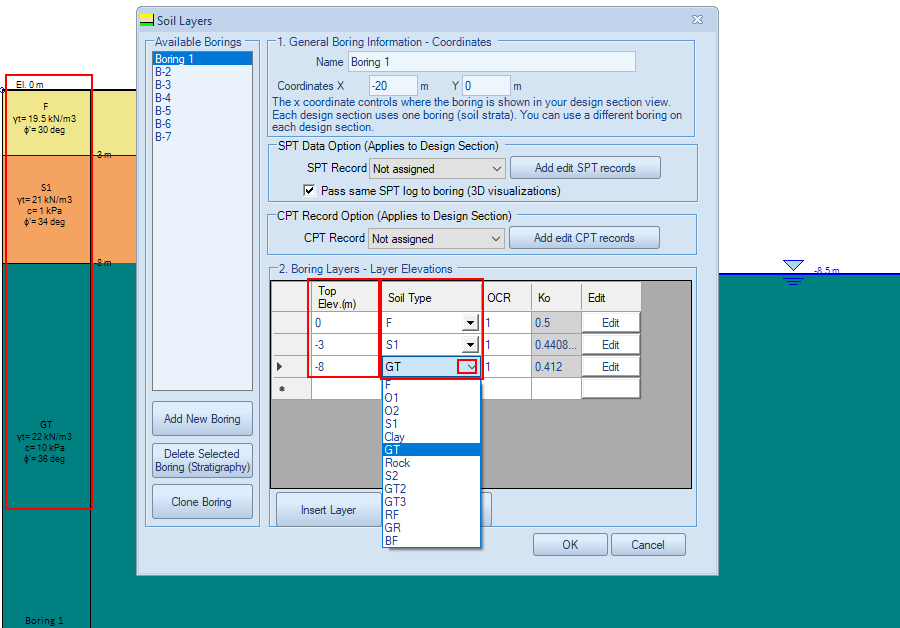The width and height of the screenshot is (900, 628).
Task: Choose GR in the soil type list
Action: (431, 528)
